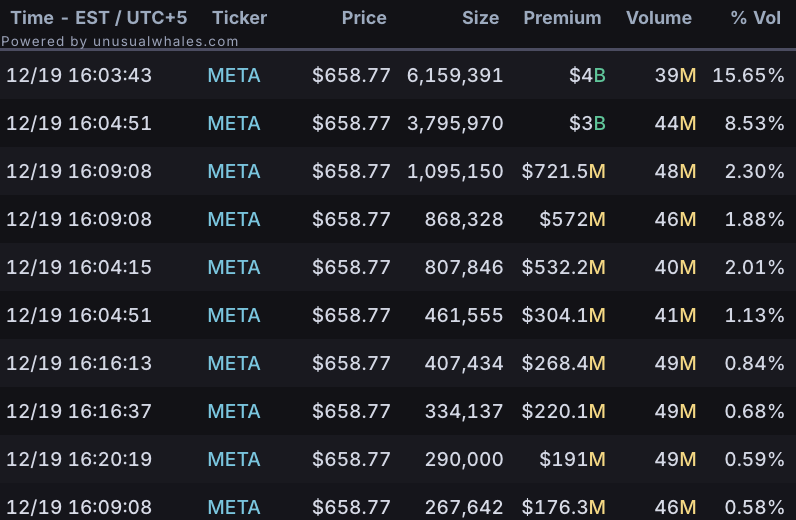796x520 pixels.
Task: Open META ticker in the $572M premium row
Action: pyautogui.click(x=234, y=219)
